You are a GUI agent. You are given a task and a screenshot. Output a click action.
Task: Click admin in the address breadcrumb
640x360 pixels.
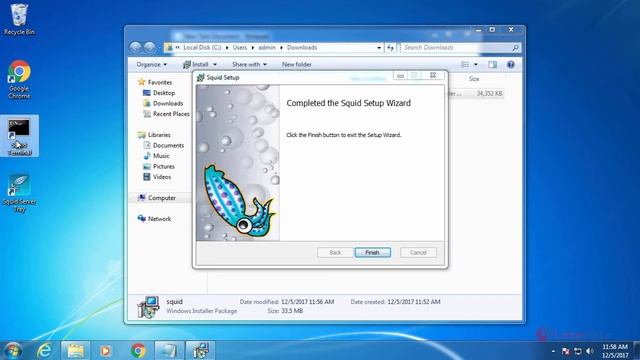(x=267, y=48)
